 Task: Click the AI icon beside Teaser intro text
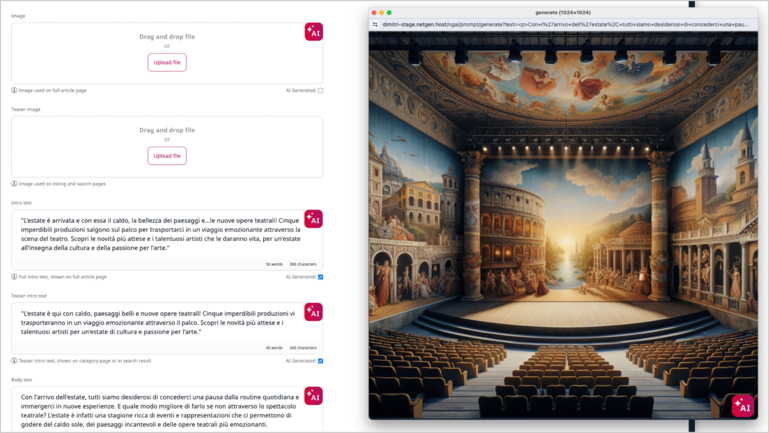coord(313,313)
